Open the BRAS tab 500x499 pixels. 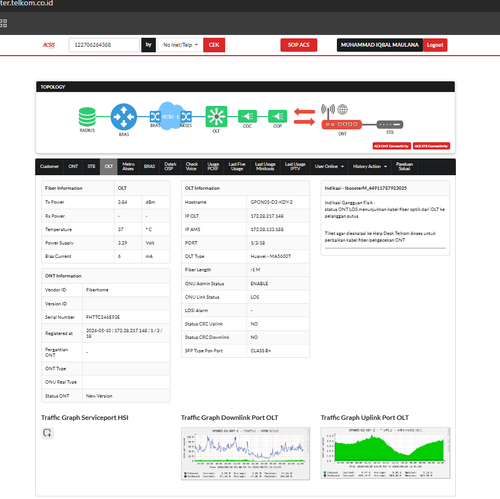coord(149,166)
